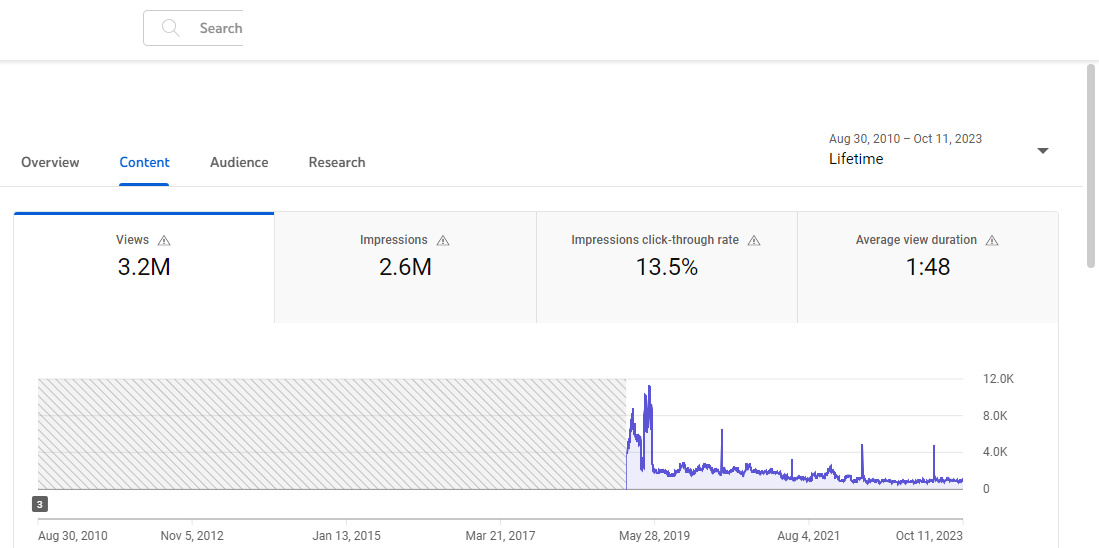The width and height of the screenshot is (1099, 548).
Task: Click the 'Oct 11, 2023' axis date
Action: [x=929, y=536]
